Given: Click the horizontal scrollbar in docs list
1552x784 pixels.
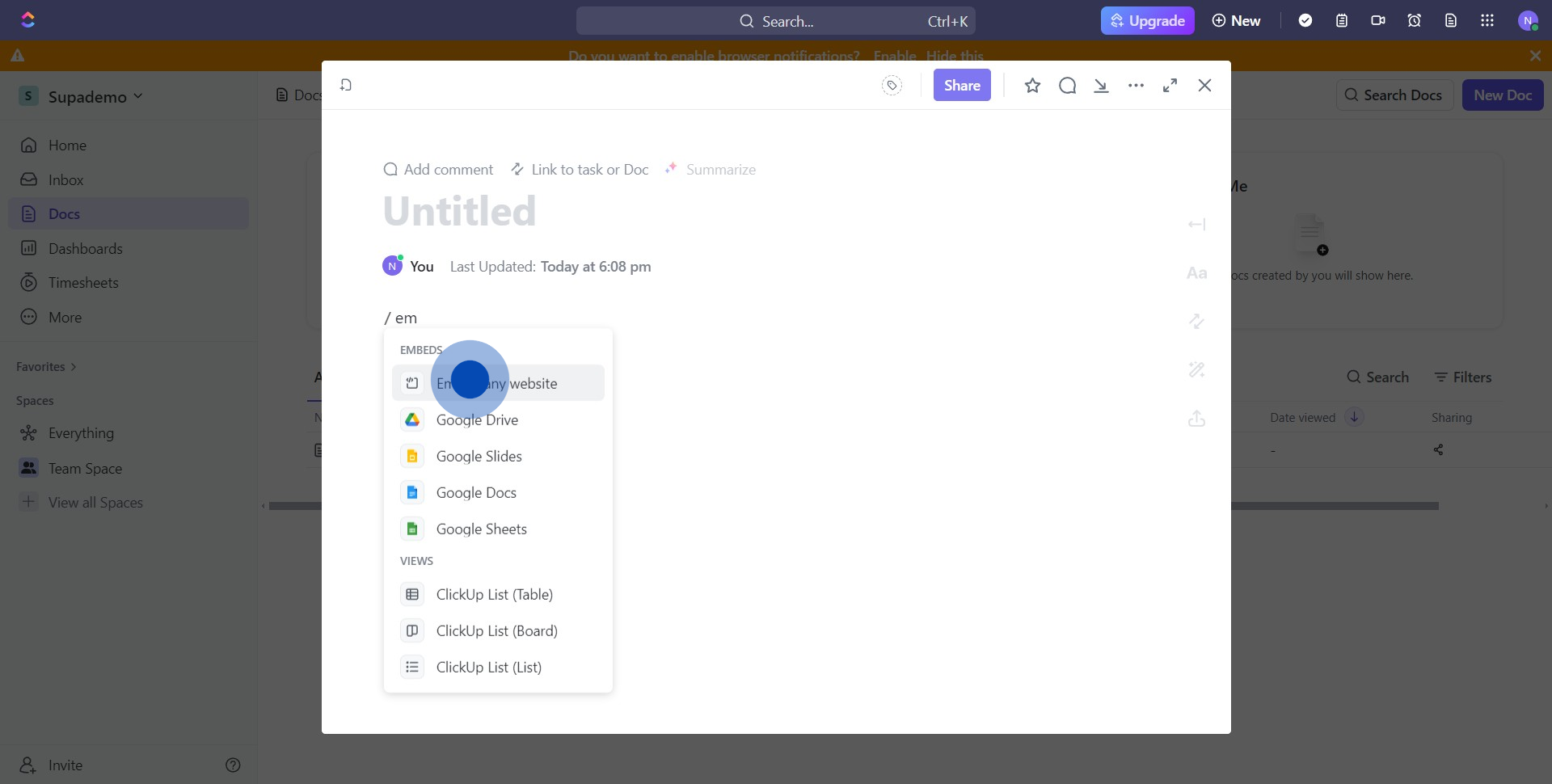Looking at the screenshot, I should click(853, 506).
